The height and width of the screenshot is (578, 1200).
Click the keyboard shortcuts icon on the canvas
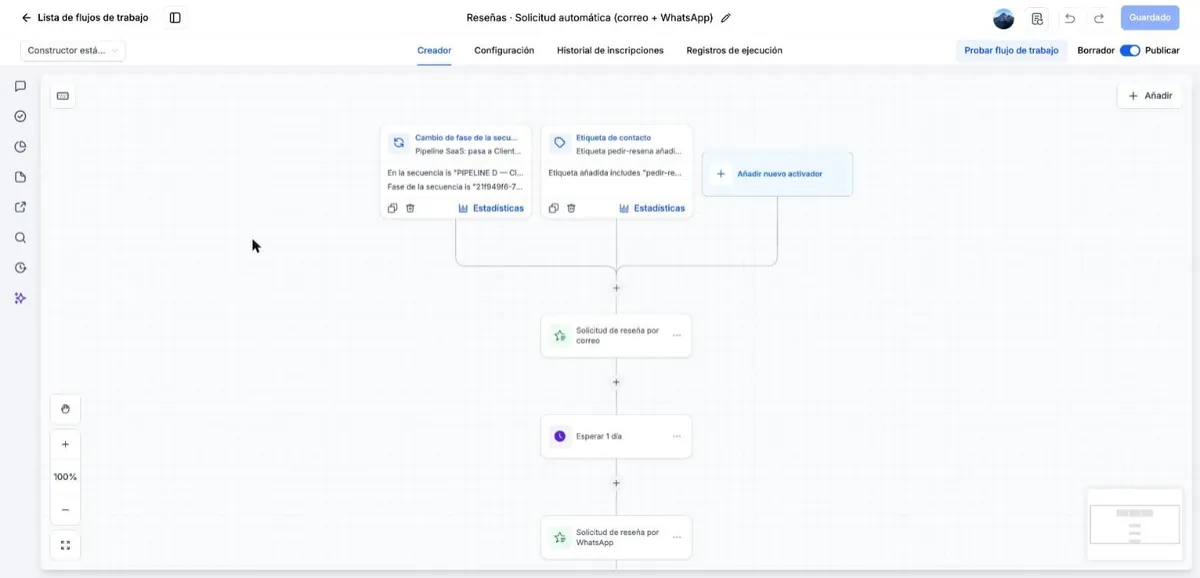point(63,96)
